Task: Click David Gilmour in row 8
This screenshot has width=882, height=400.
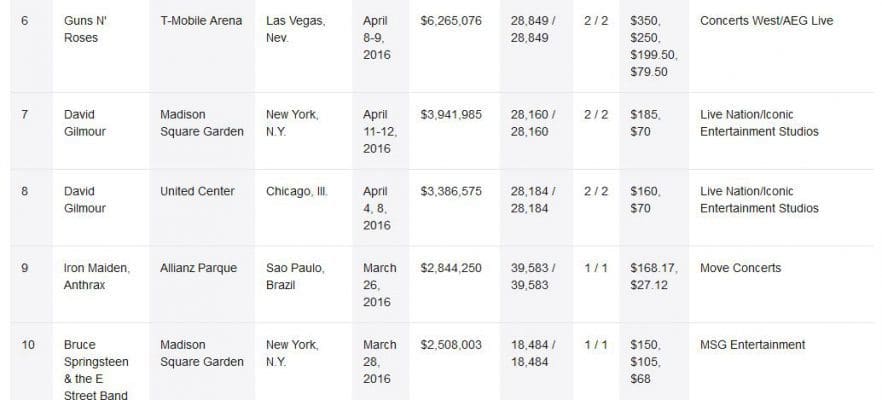Action: [x=84, y=200]
